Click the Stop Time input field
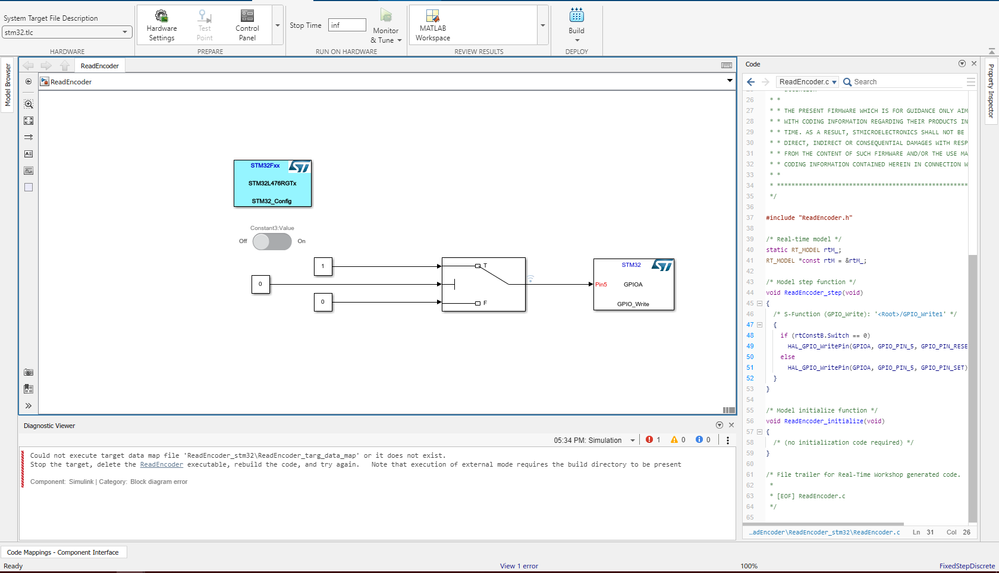 347,25
